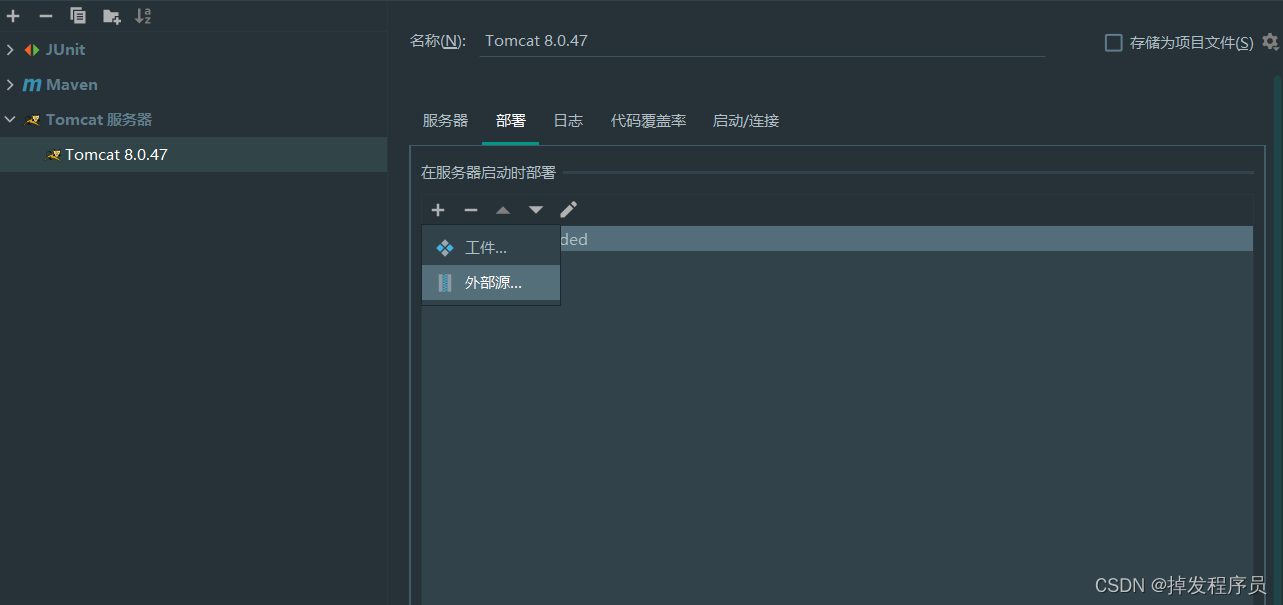Open the 启动/连接 tab
1283x605 pixels.
click(x=745, y=121)
